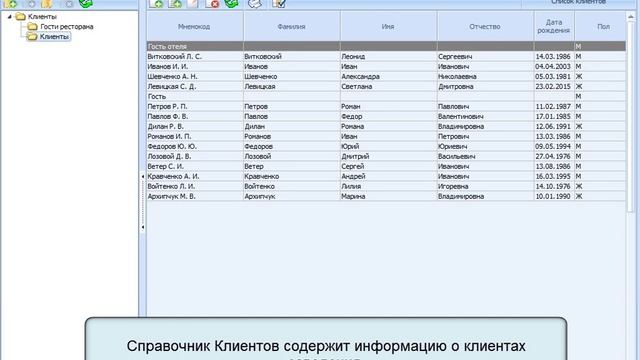The height and width of the screenshot is (360, 640).
Task: Select the Шевченко А. Н. row
Action: [386, 76]
